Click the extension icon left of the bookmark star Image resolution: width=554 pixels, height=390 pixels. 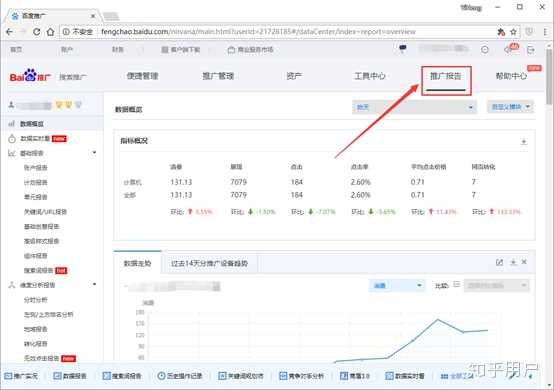501,32
